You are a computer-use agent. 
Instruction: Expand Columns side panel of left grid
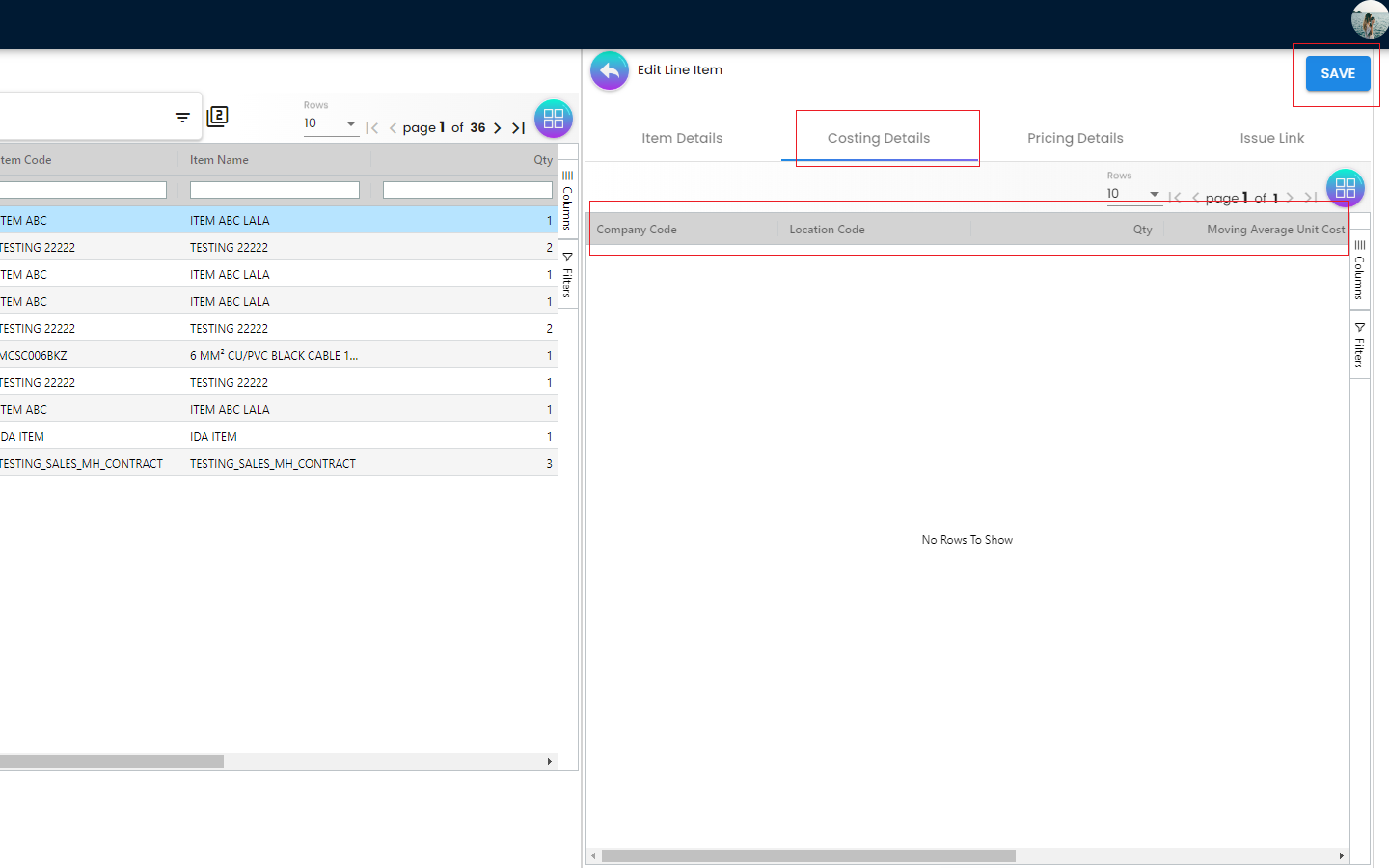pyautogui.click(x=568, y=201)
